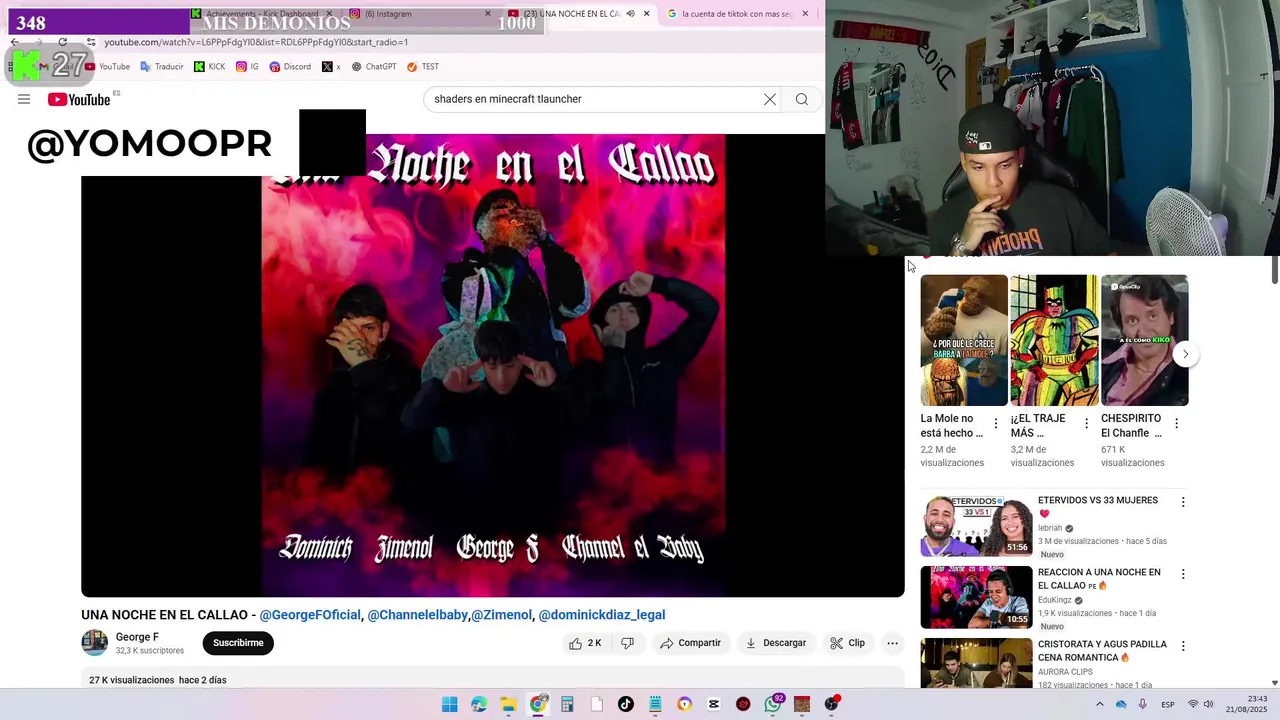Viewport: 1280px width, 720px height.
Task: Open menu of EL TRAJE MÁS short
Action: (x=1086, y=423)
